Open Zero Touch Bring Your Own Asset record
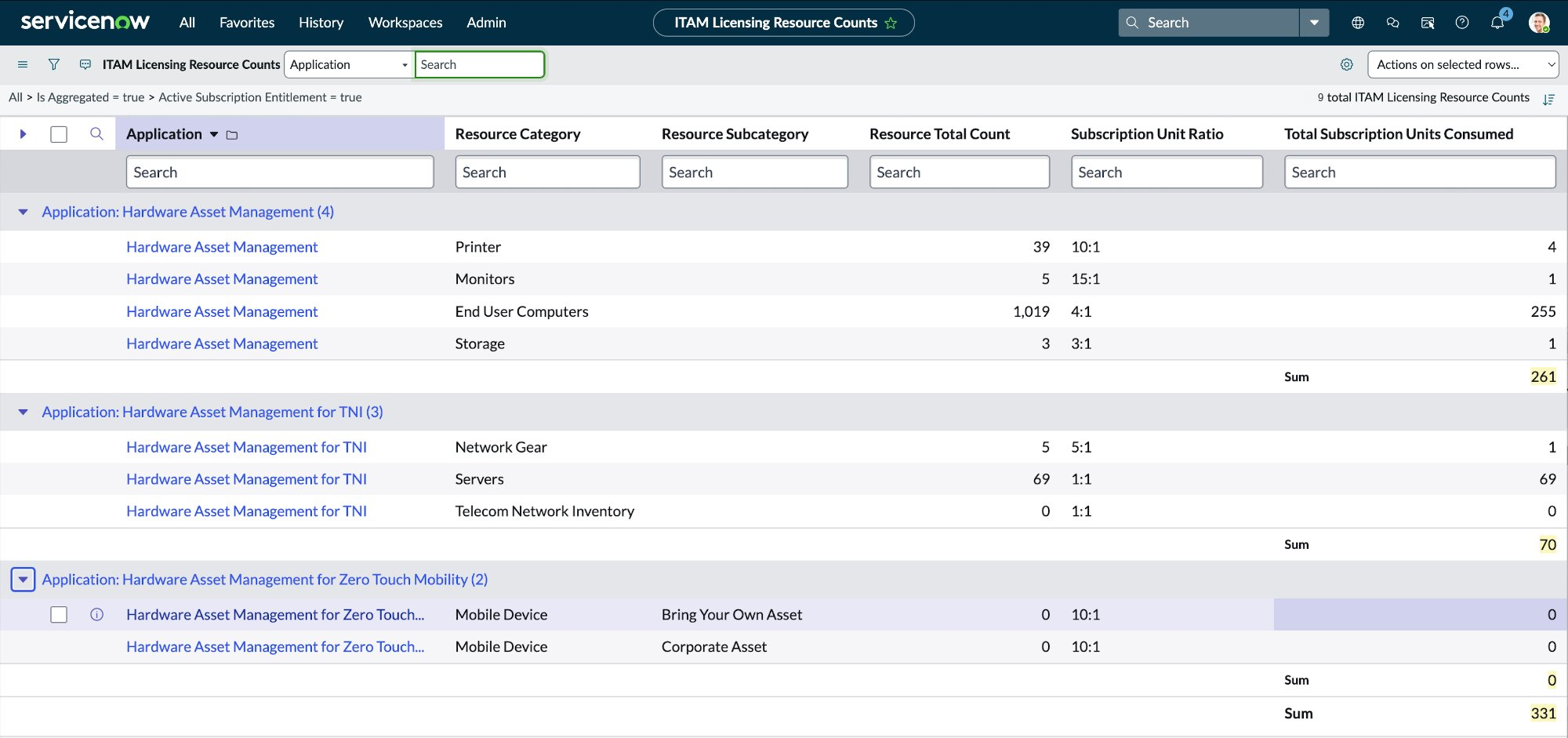Viewport: 1568px width, 738px height. (x=275, y=615)
